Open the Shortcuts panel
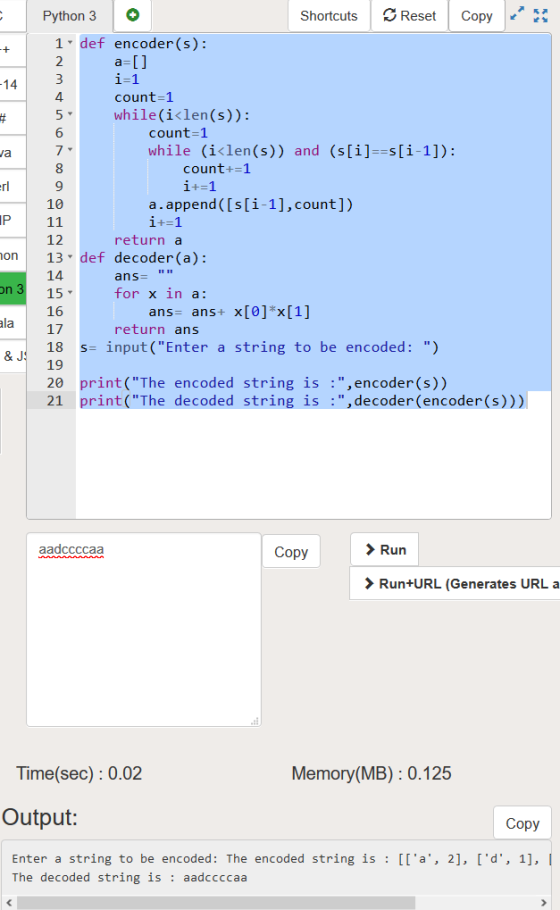Screen dimensions: 560x910 point(328,16)
